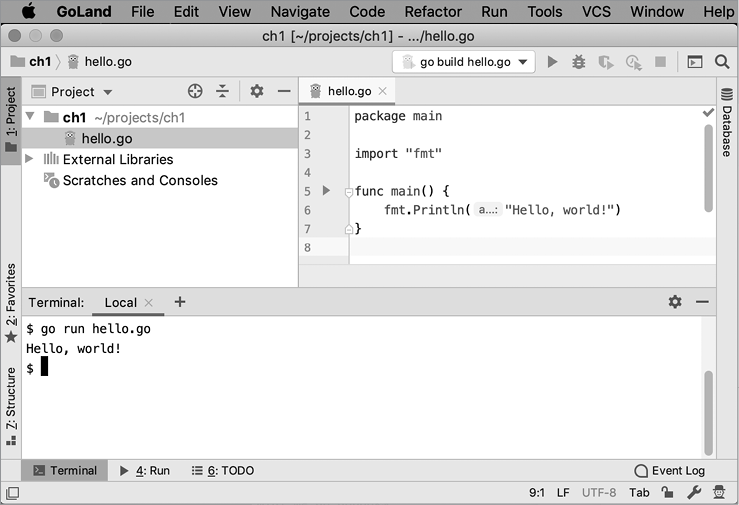Expand the External Libraries tree node
Image resolution: width=739 pixels, height=505 pixels.
point(30,159)
